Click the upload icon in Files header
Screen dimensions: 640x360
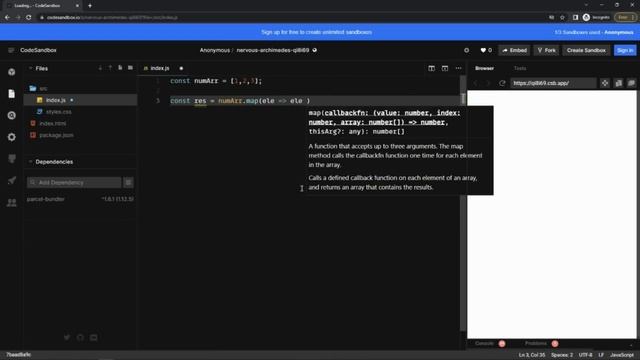pyautogui.click(x=110, y=68)
